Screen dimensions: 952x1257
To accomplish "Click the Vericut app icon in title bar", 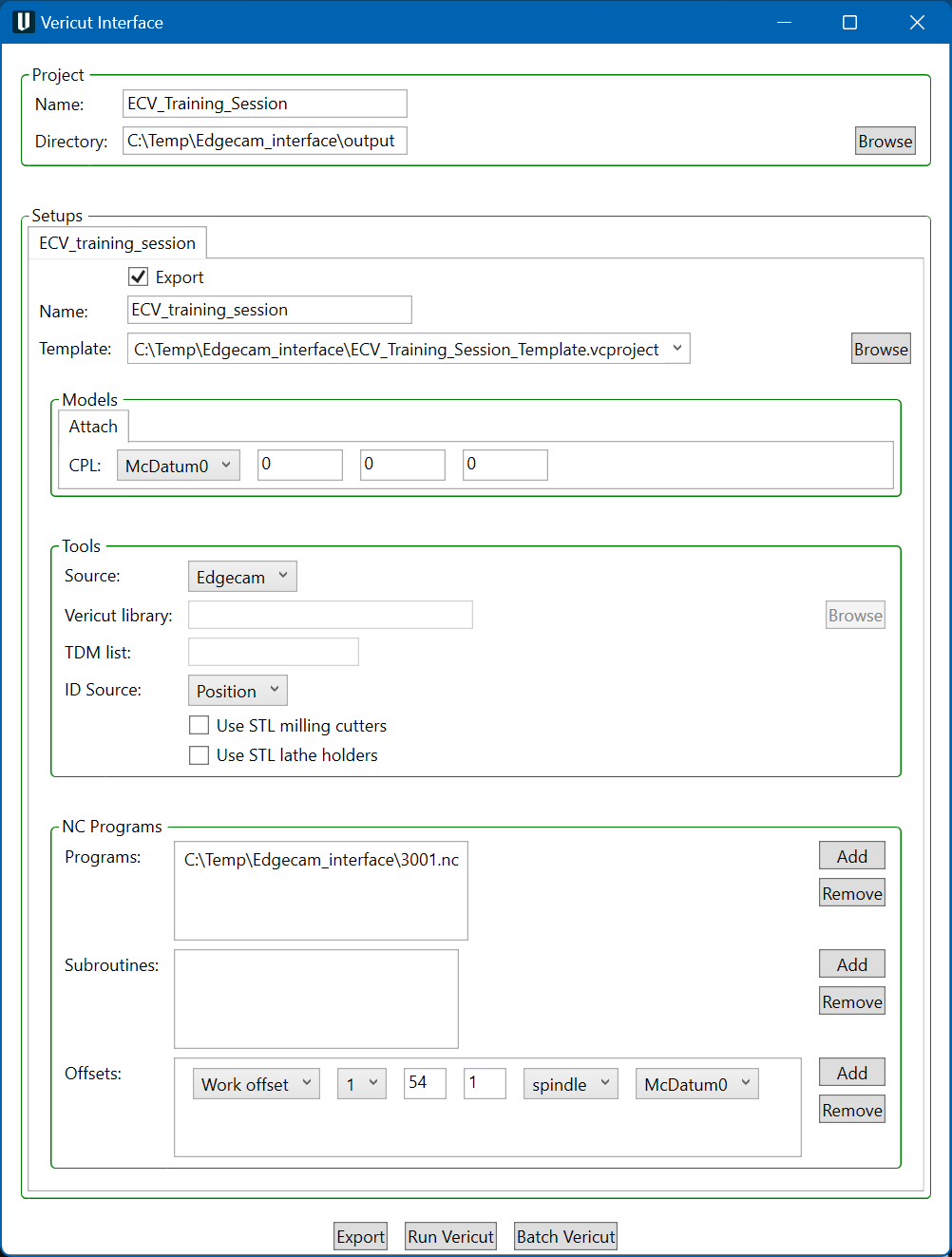I will pyautogui.click(x=23, y=22).
